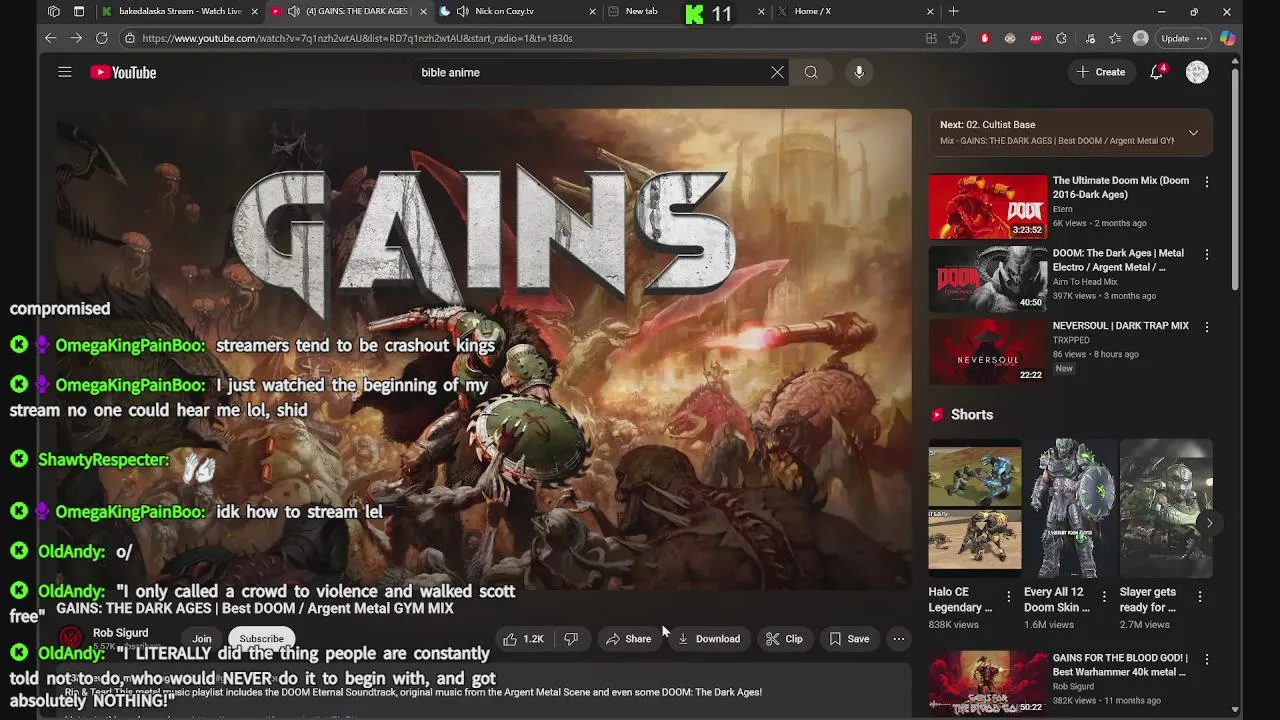Open Halo CE Legendary short

coord(975,508)
